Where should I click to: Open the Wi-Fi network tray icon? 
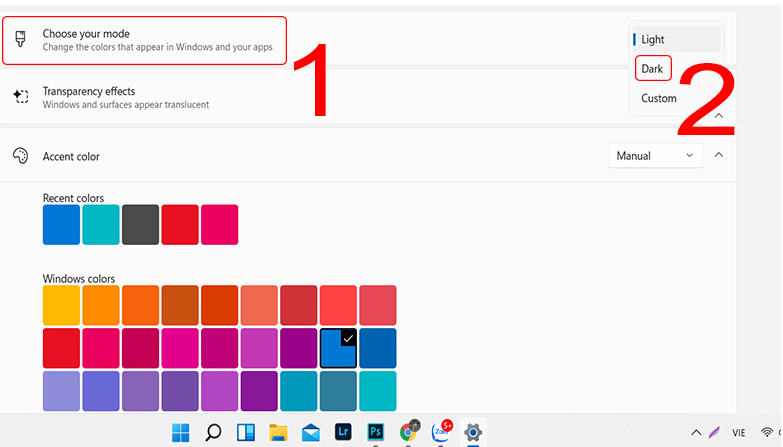[767, 432]
